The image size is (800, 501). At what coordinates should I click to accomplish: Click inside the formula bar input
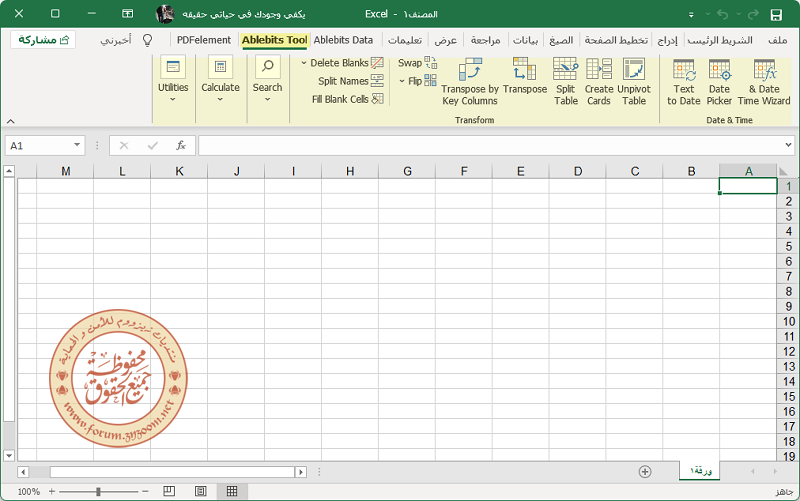coord(490,145)
